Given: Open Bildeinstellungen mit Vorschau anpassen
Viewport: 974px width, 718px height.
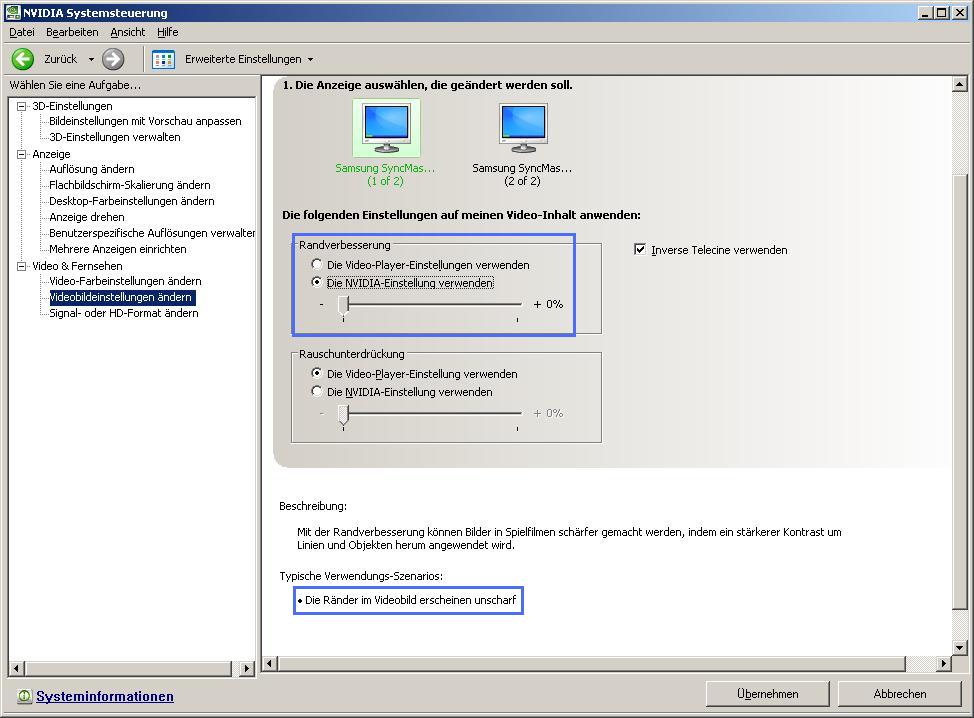Looking at the screenshot, I should pos(145,121).
